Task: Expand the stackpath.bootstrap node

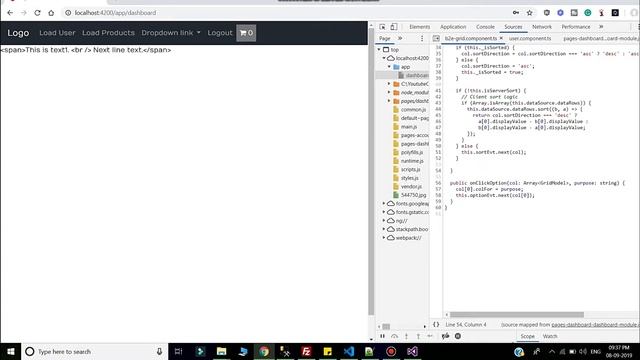Action: (x=384, y=229)
